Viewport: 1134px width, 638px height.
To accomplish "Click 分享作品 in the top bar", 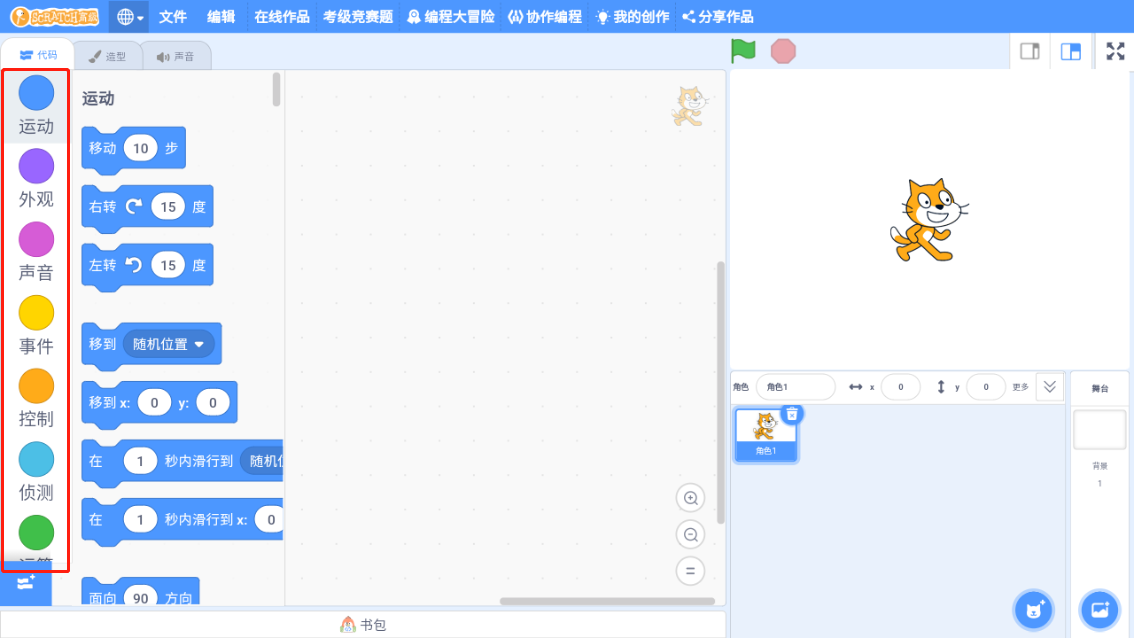I will point(718,16).
